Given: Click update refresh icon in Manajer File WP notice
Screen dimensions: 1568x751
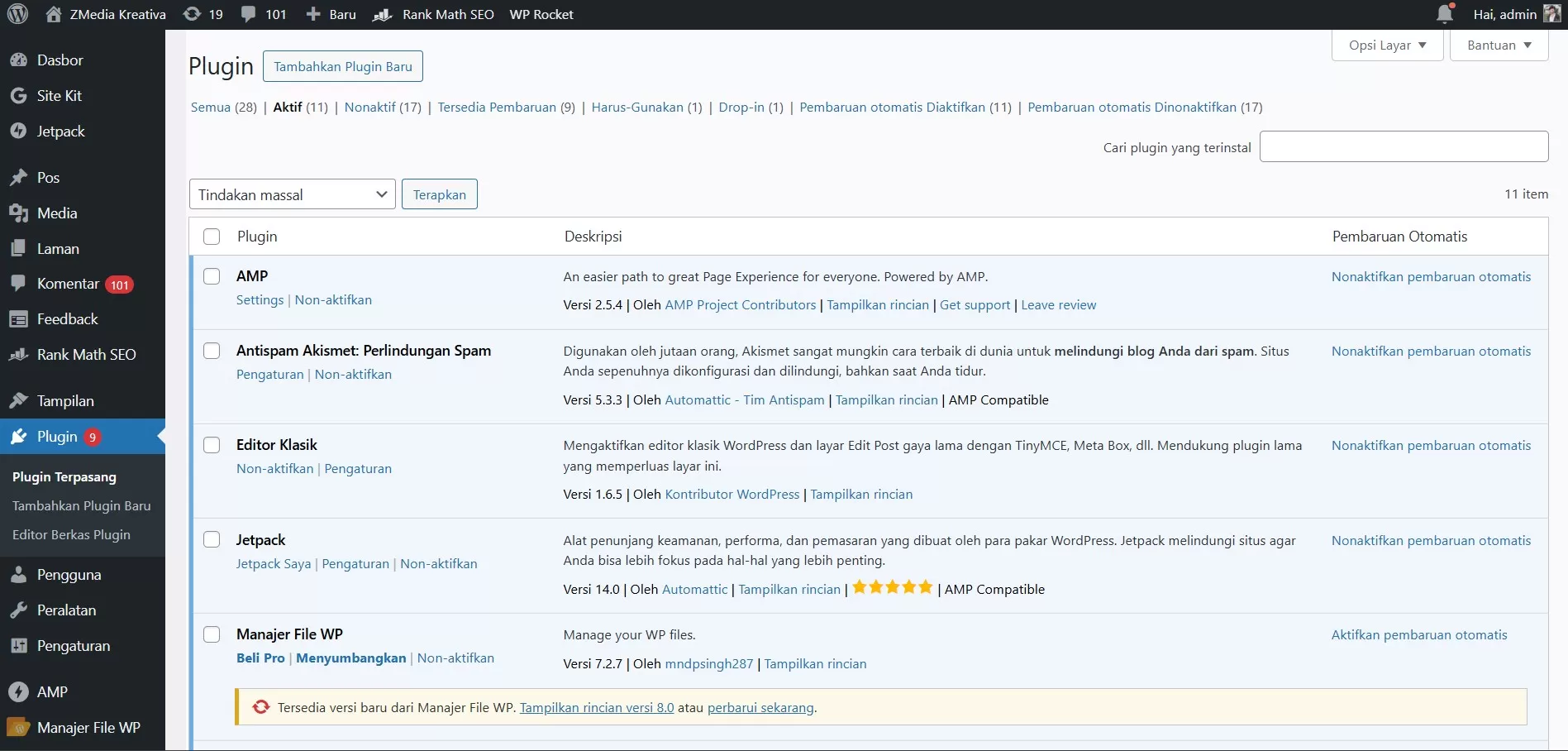Looking at the screenshot, I should click(x=260, y=707).
